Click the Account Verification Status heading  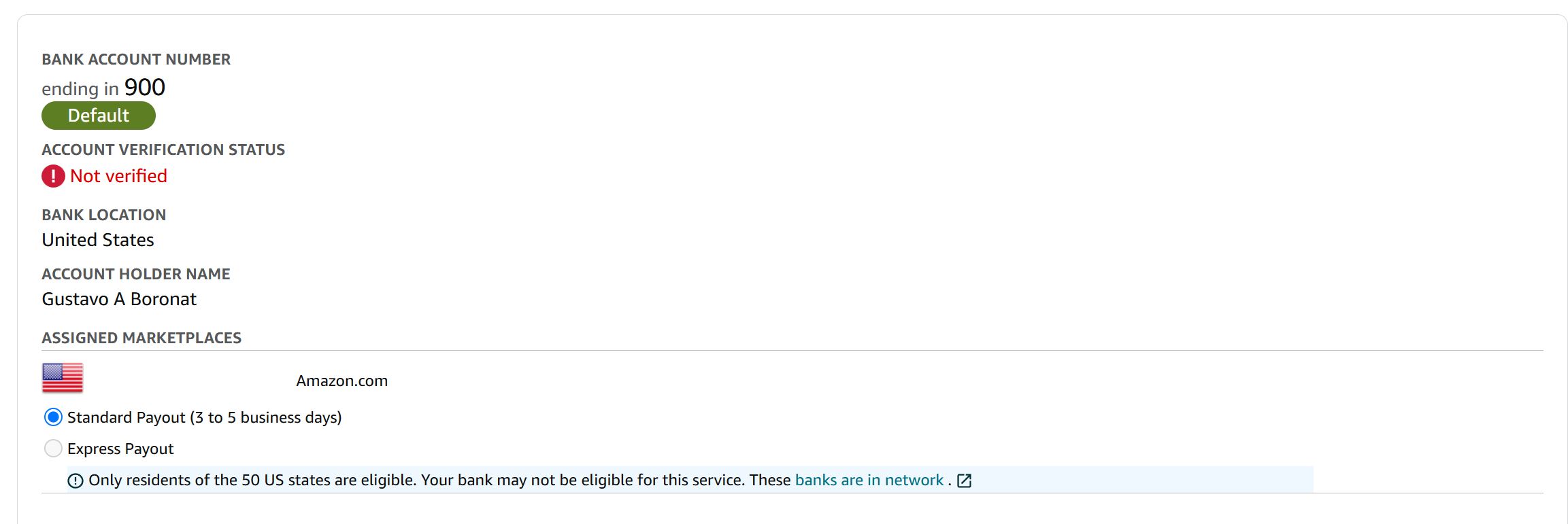coord(163,150)
